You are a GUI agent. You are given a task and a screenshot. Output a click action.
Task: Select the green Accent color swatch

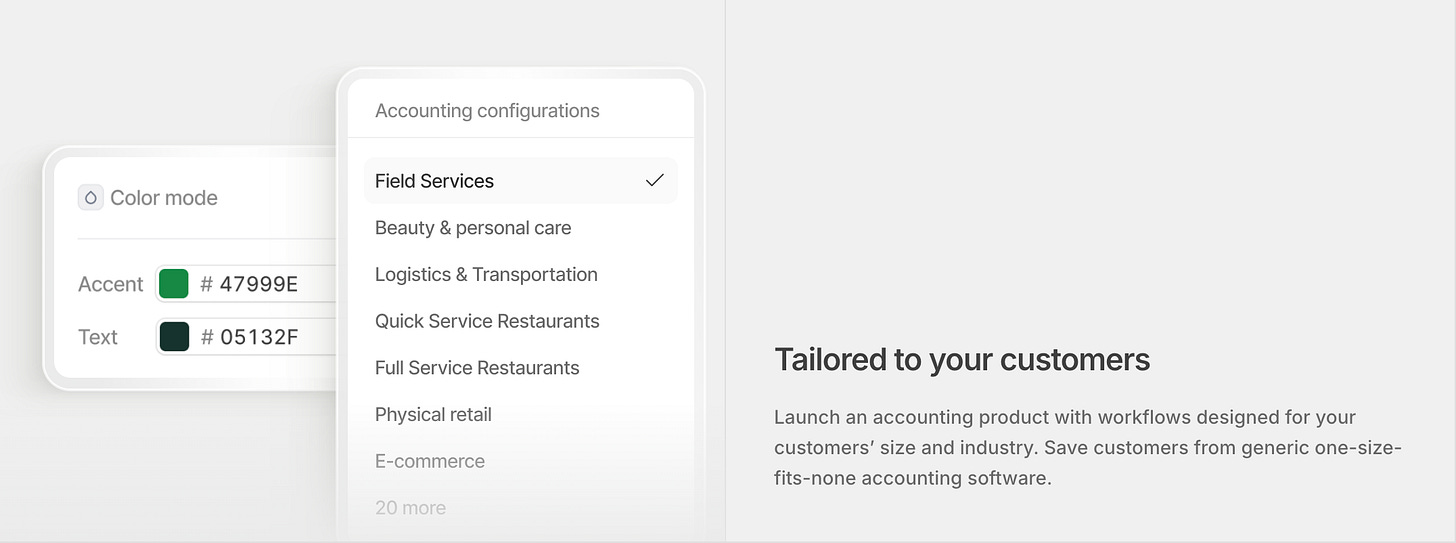173,284
